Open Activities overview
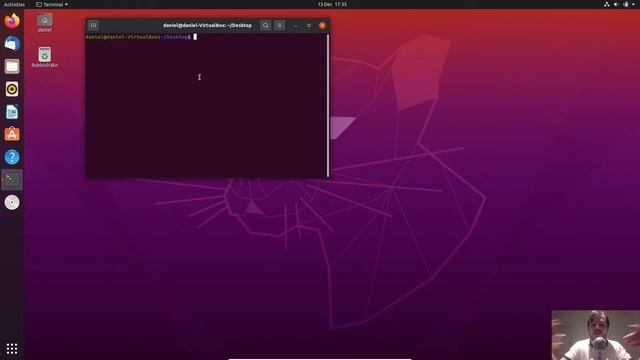This screenshot has width=640, height=360. click(x=14, y=4)
